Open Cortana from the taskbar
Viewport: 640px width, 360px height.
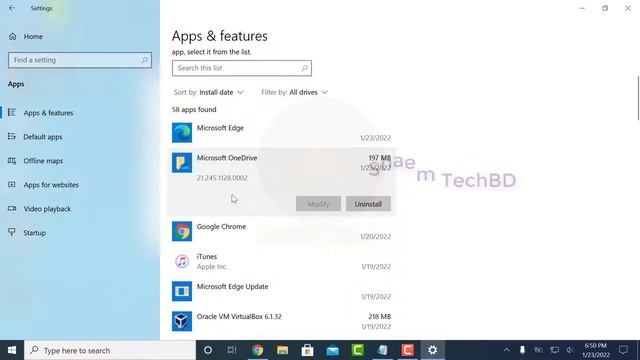pyautogui.click(x=208, y=350)
